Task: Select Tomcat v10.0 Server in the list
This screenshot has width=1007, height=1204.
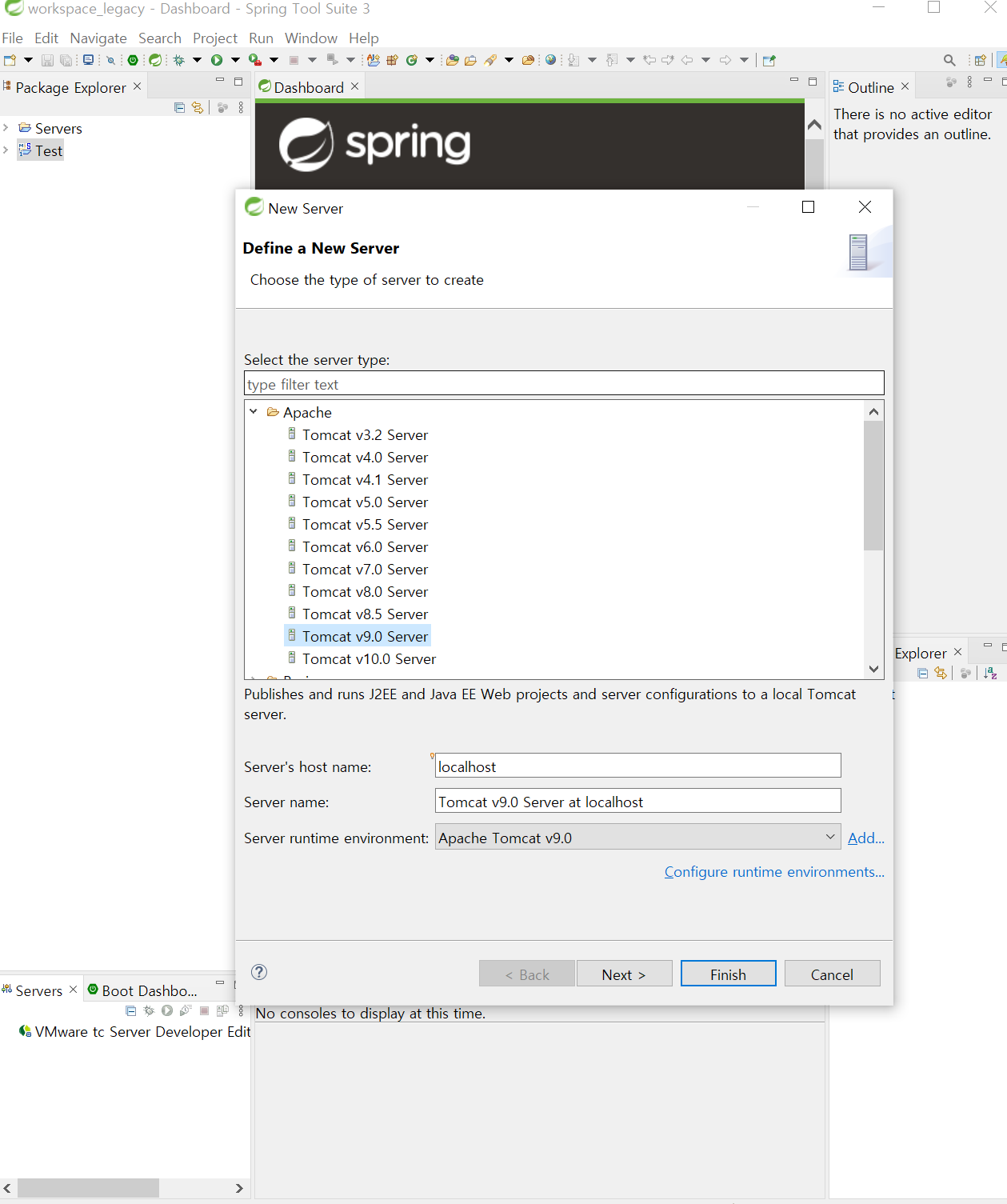Action: (368, 658)
